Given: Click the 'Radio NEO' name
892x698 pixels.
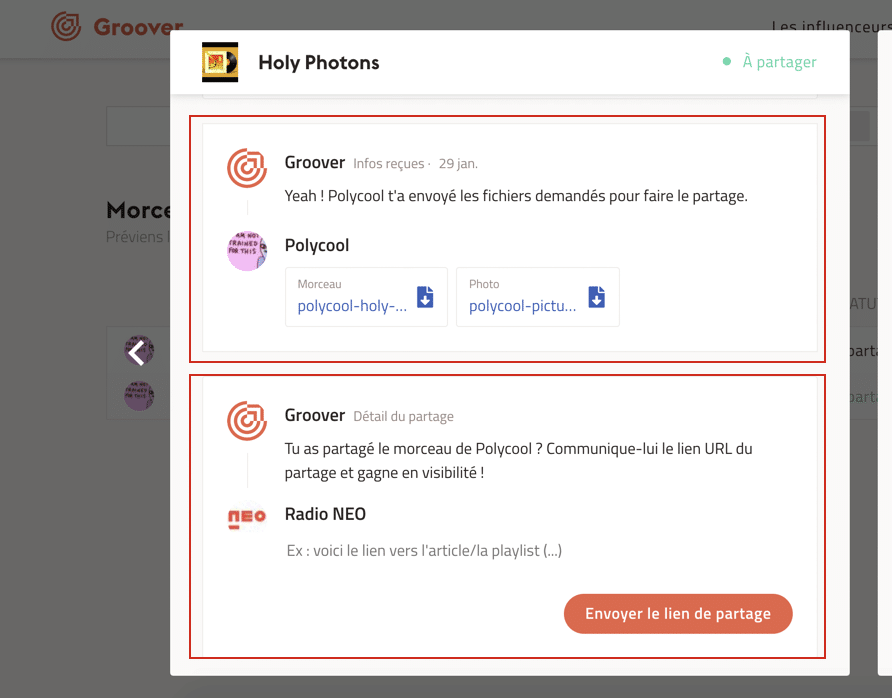Looking at the screenshot, I should (x=325, y=514).
